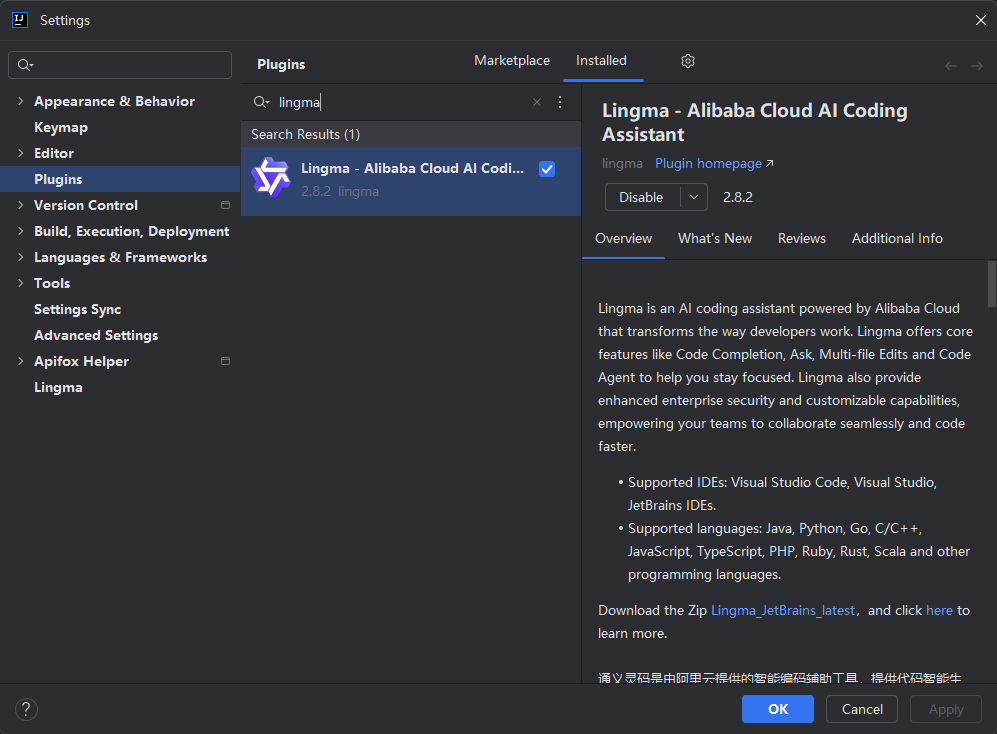Uncheck the Lingma plugin enabled checkbox

[x=547, y=169]
